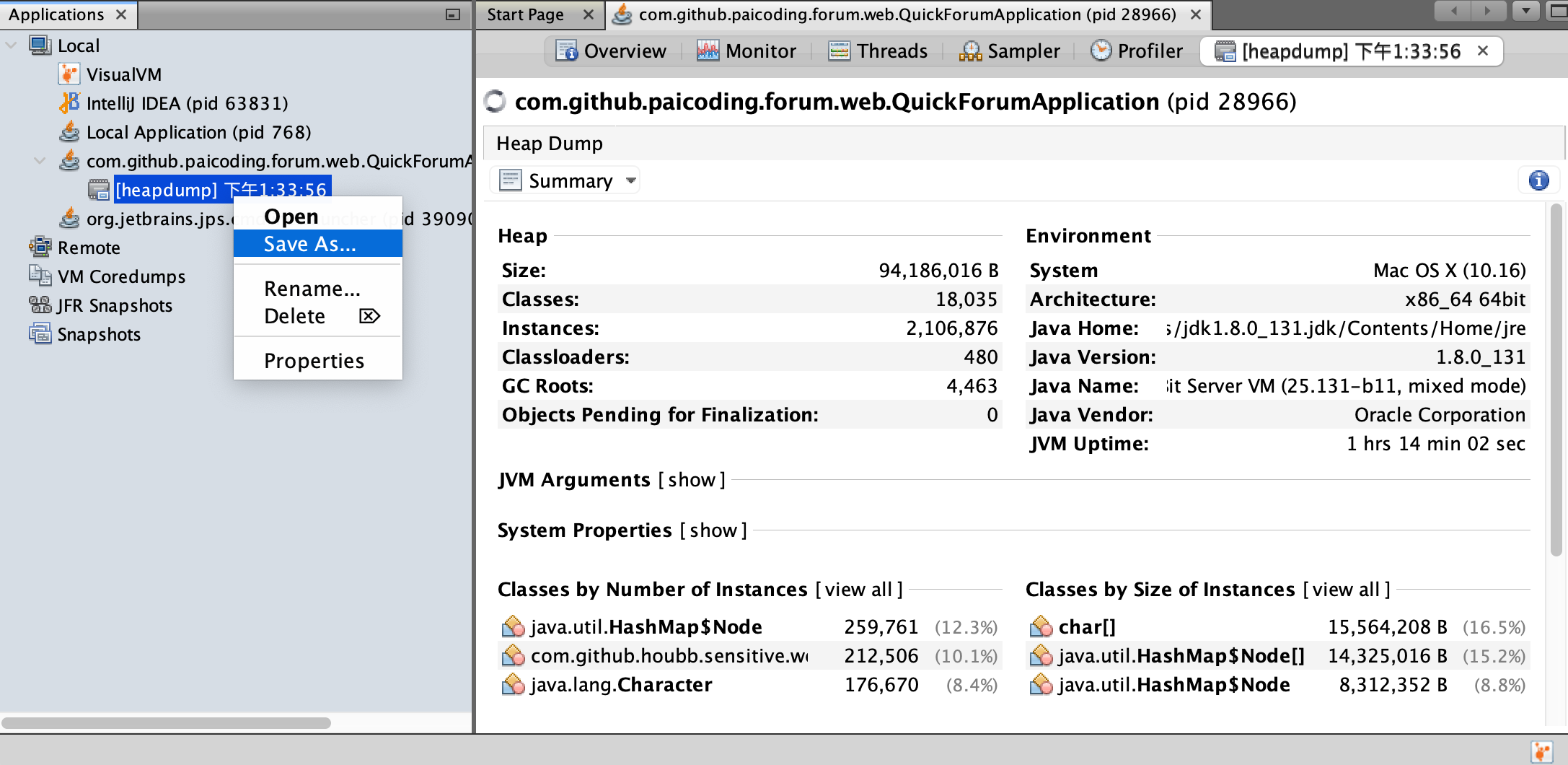Click the IntelliJ IDEA process icon
The width and height of the screenshot is (1568, 765).
pos(69,103)
